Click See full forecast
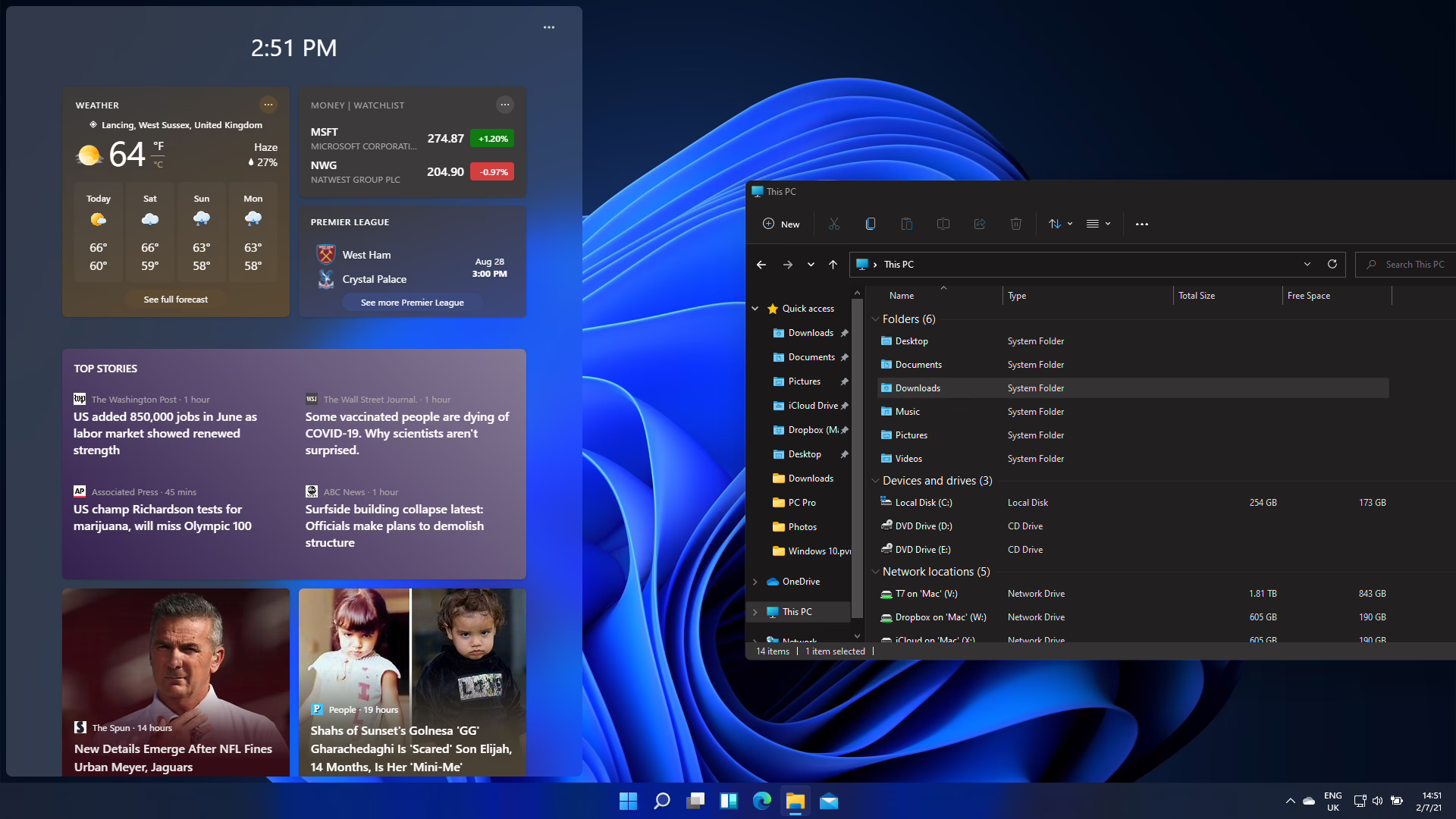The height and width of the screenshot is (819, 1456). tap(175, 299)
